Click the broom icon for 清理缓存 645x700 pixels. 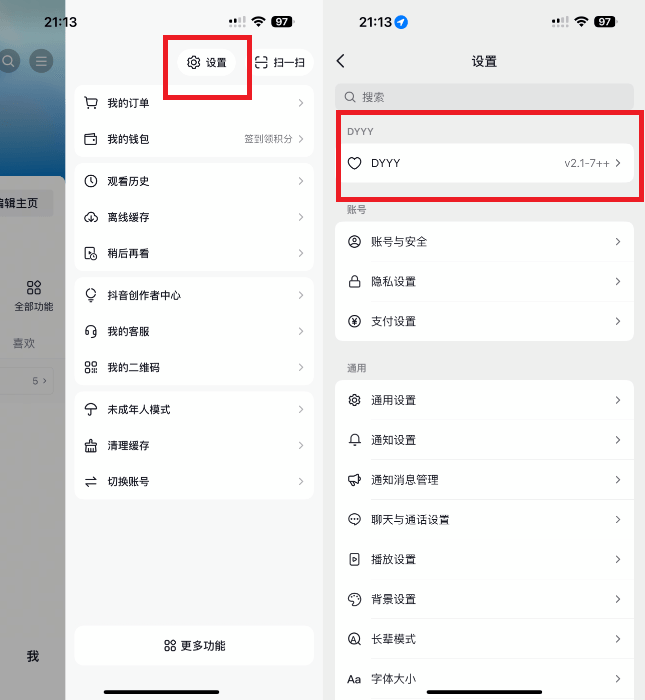click(x=91, y=446)
